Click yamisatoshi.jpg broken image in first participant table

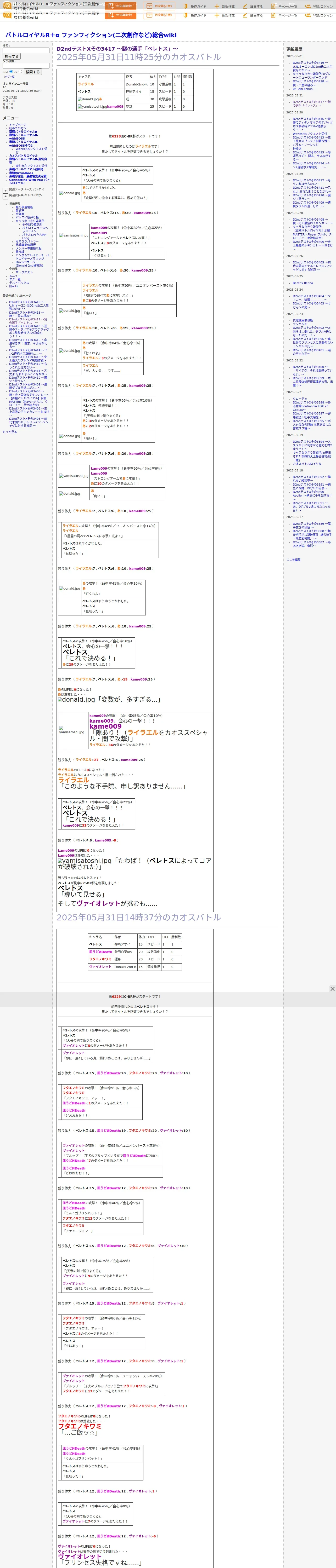[92, 107]
